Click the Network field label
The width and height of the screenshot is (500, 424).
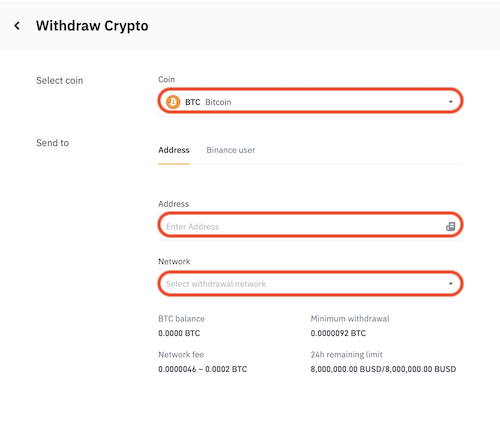click(174, 261)
